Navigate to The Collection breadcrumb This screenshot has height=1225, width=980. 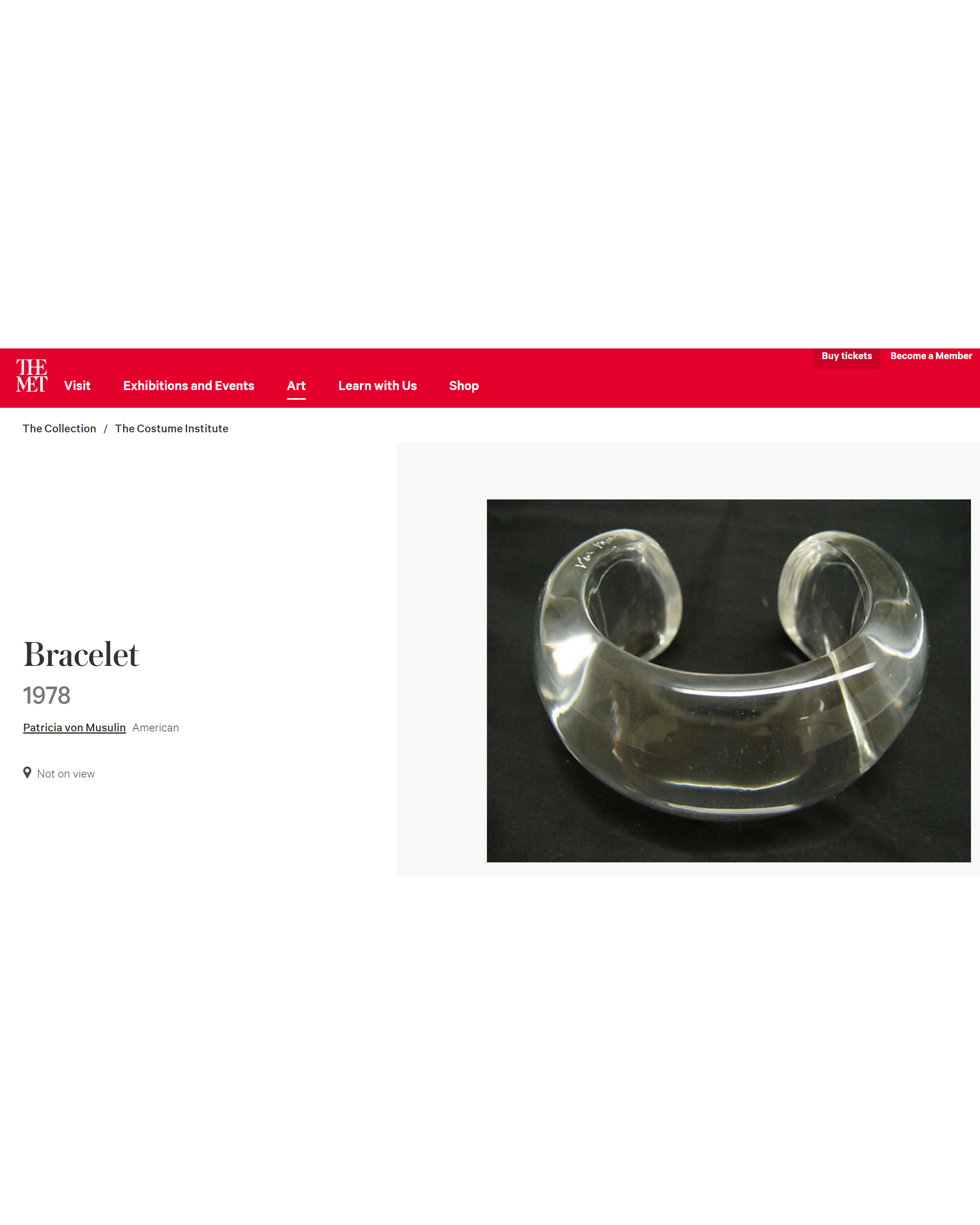pos(59,428)
